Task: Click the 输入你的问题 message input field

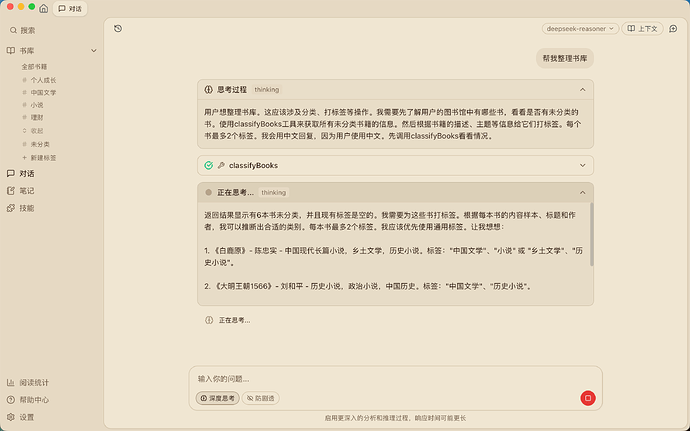Action: [380, 379]
